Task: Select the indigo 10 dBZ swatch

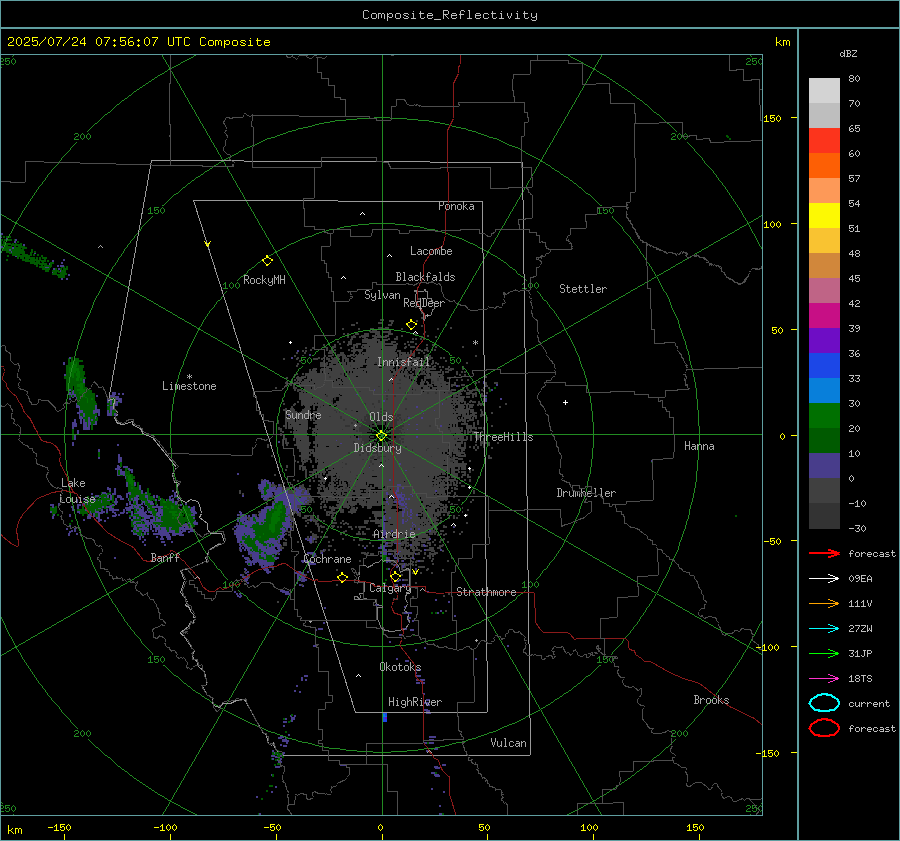Action: (x=824, y=465)
